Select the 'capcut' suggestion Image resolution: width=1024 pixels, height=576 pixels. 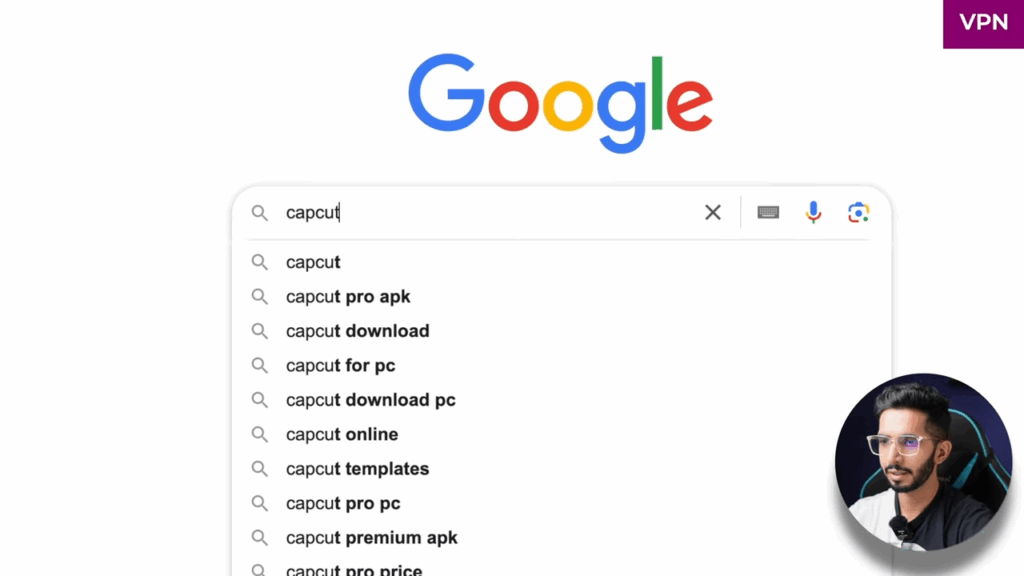(x=313, y=262)
